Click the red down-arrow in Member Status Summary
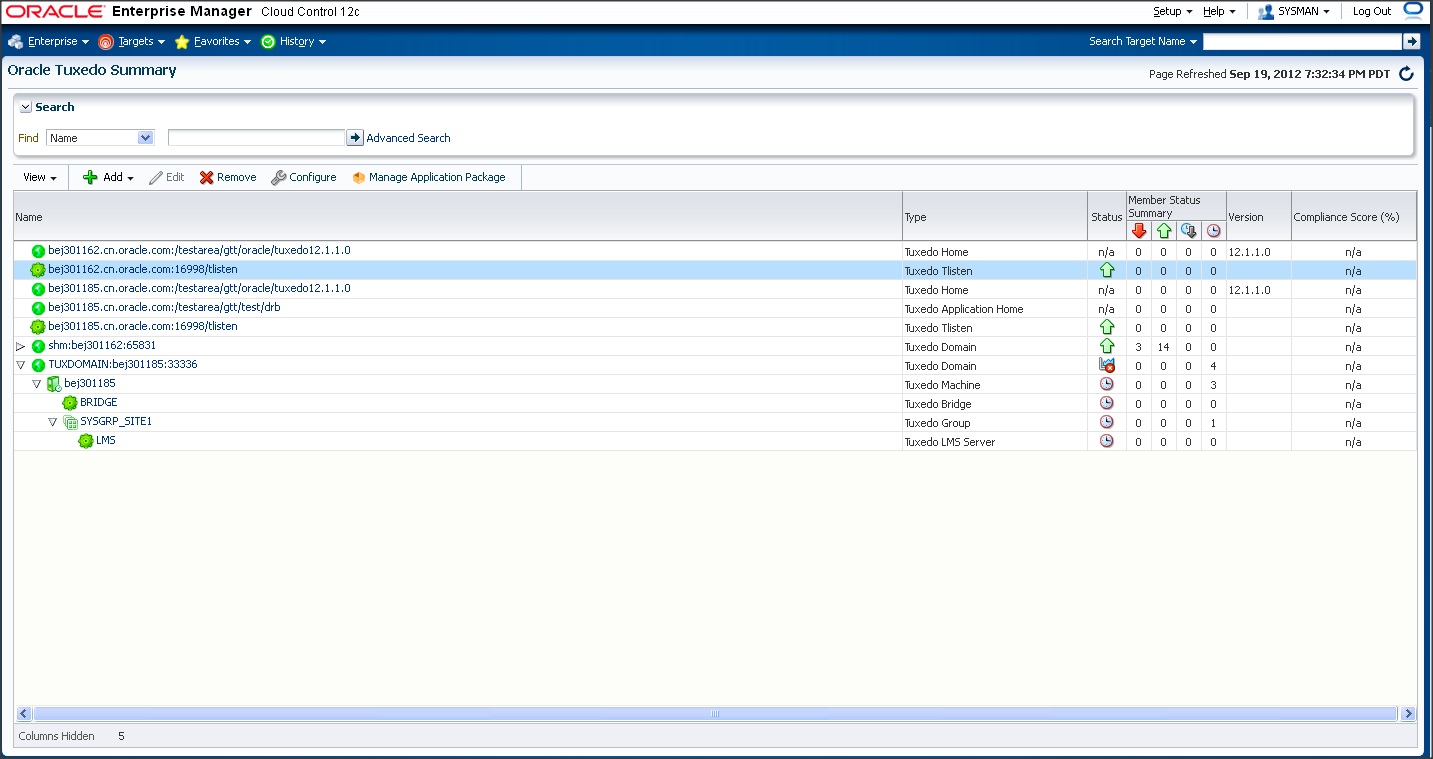The width and height of the screenshot is (1433, 759). [x=1139, y=230]
